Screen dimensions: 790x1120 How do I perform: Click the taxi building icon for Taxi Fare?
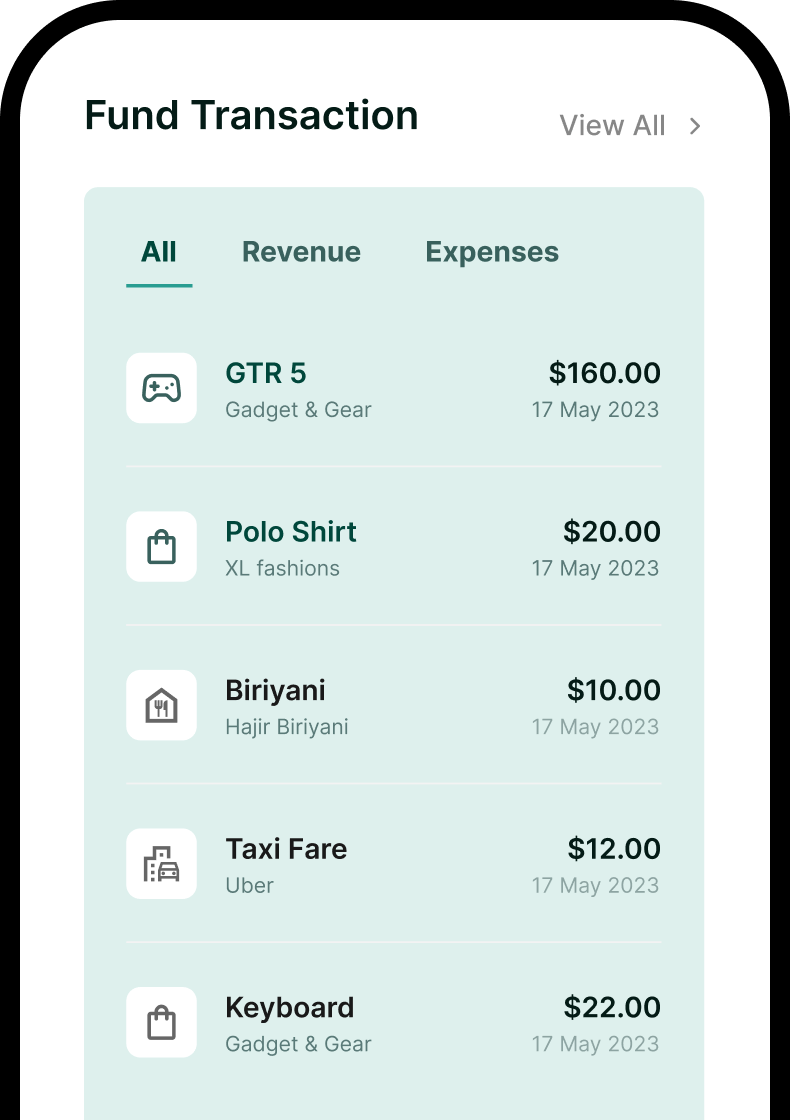(x=161, y=864)
